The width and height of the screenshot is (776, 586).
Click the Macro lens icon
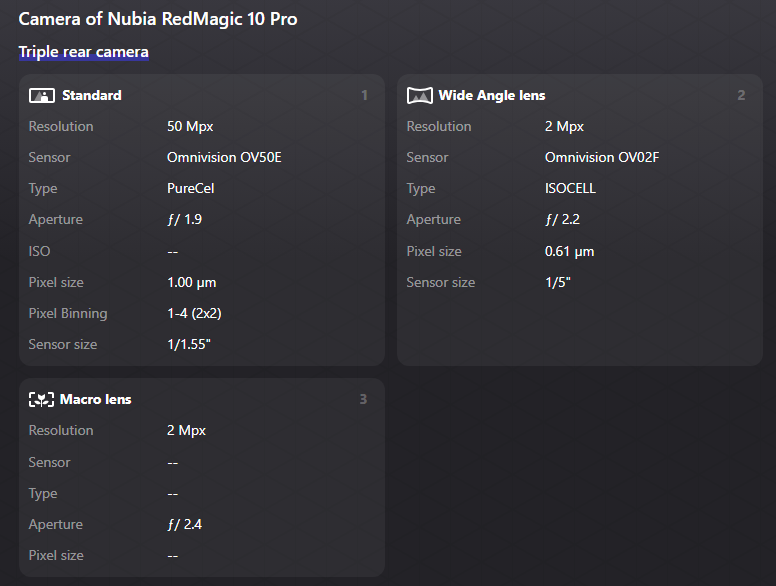click(41, 400)
